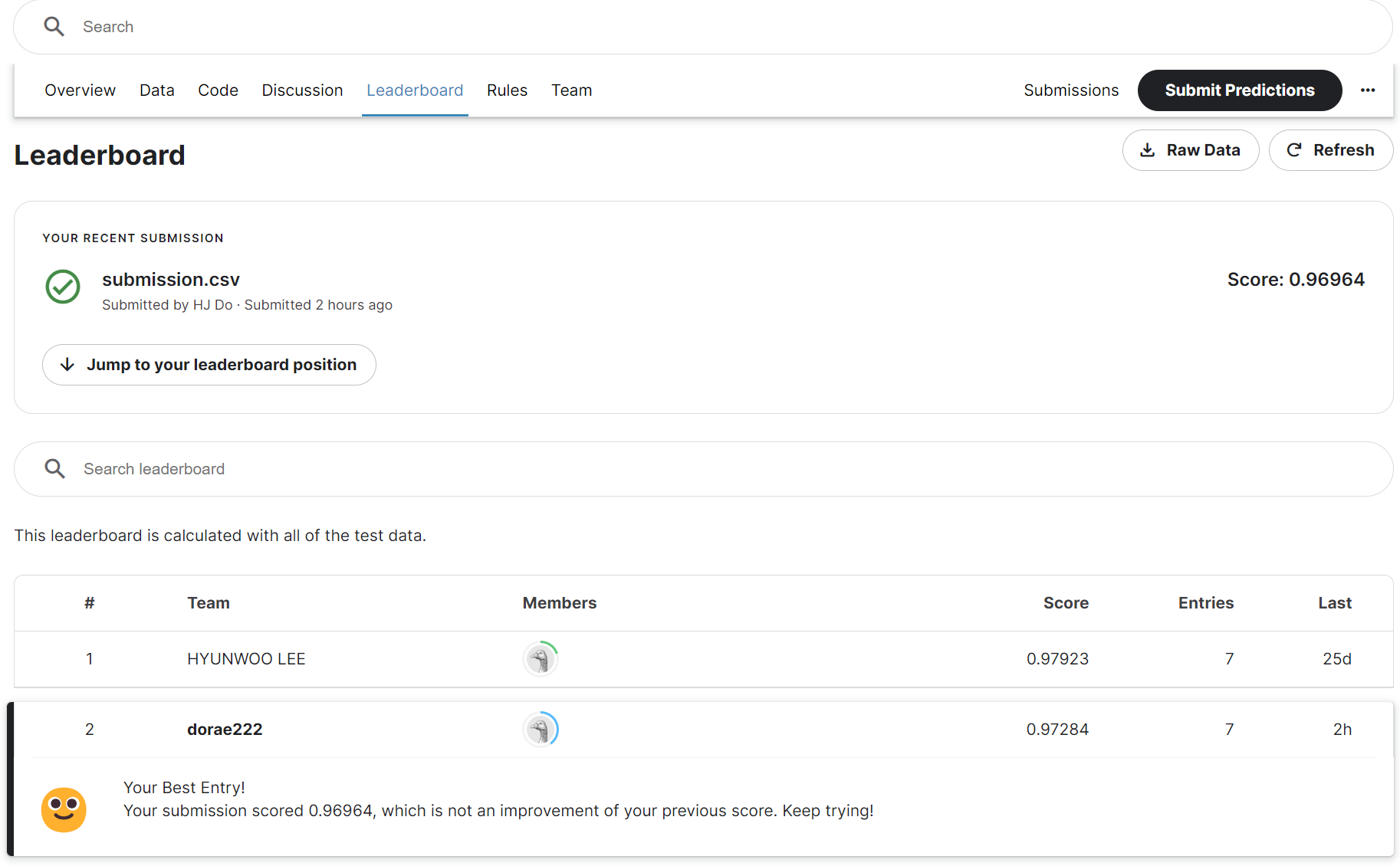Viewport: 1400px width, 866px height.
Task: Click the green checkmark submission status icon
Action: click(63, 287)
